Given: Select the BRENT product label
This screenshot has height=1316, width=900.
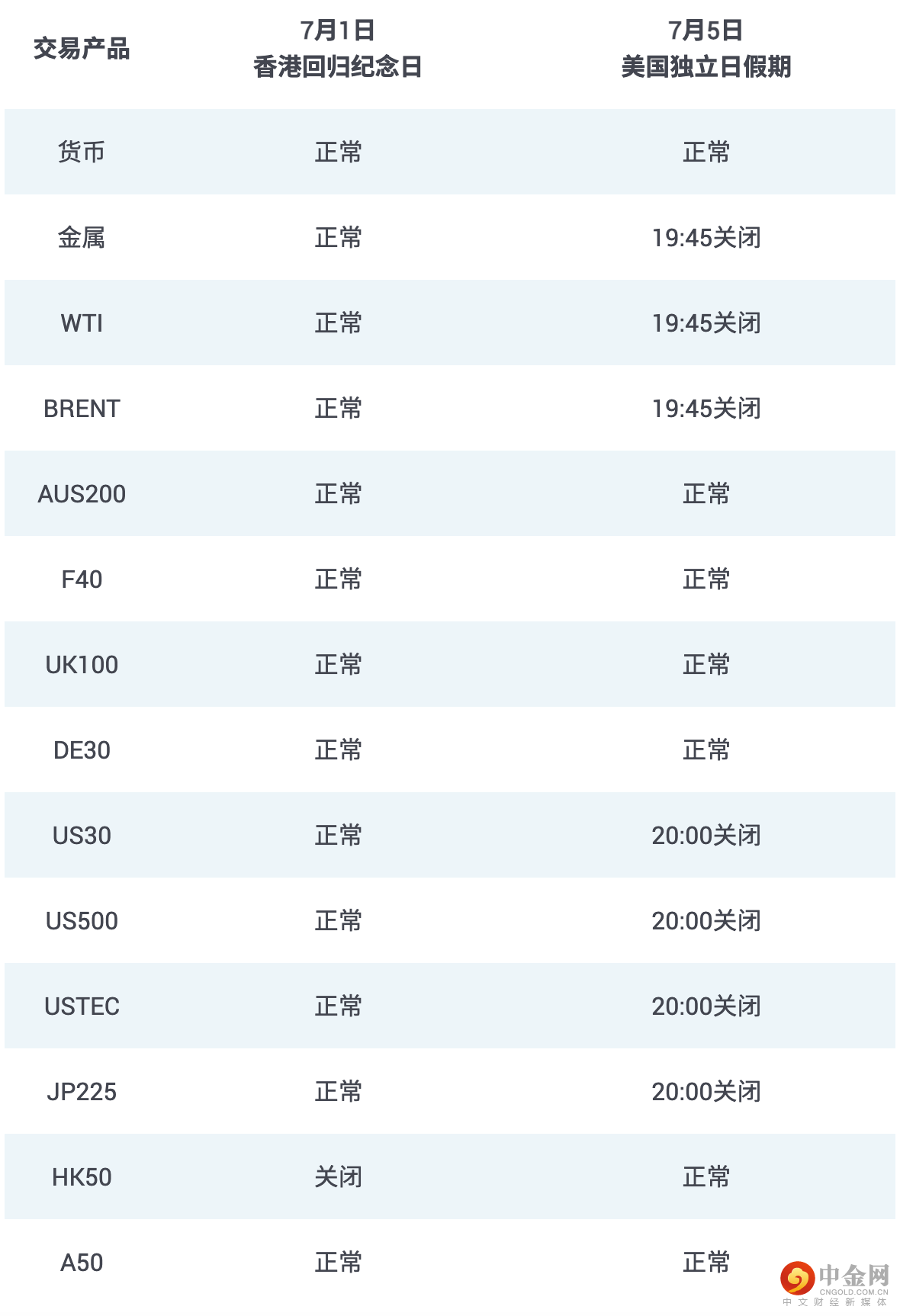Looking at the screenshot, I should (x=82, y=409).
